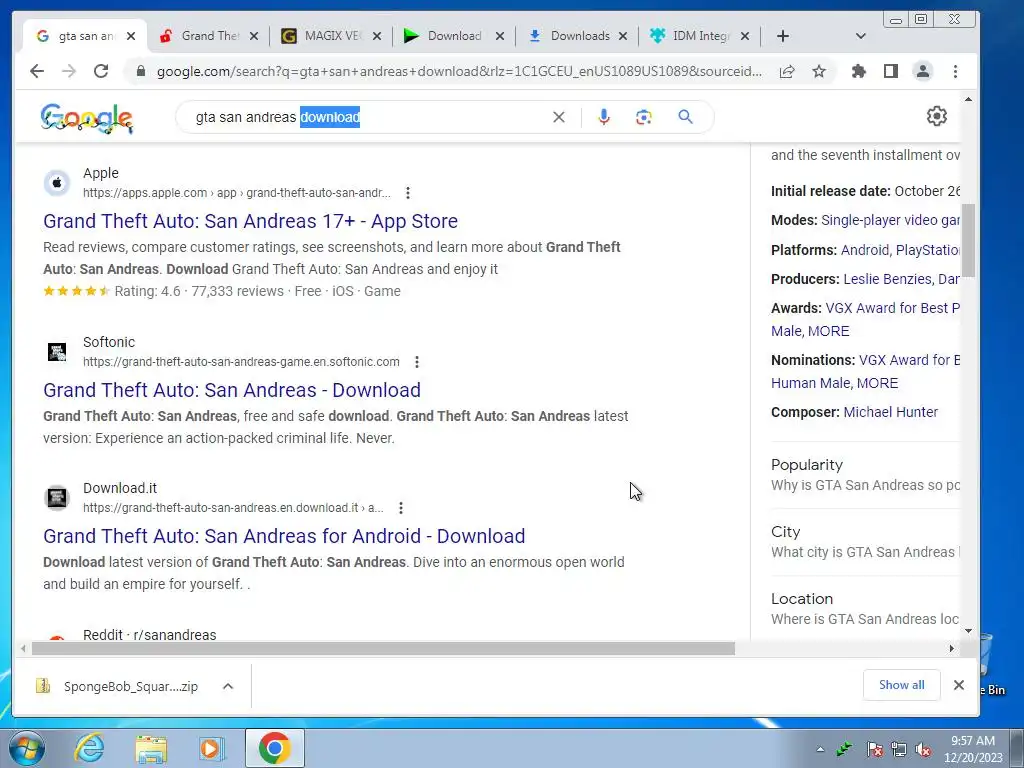Open the Chrome side panel icon
Image resolution: width=1024 pixels, height=768 pixels.
[x=891, y=71]
